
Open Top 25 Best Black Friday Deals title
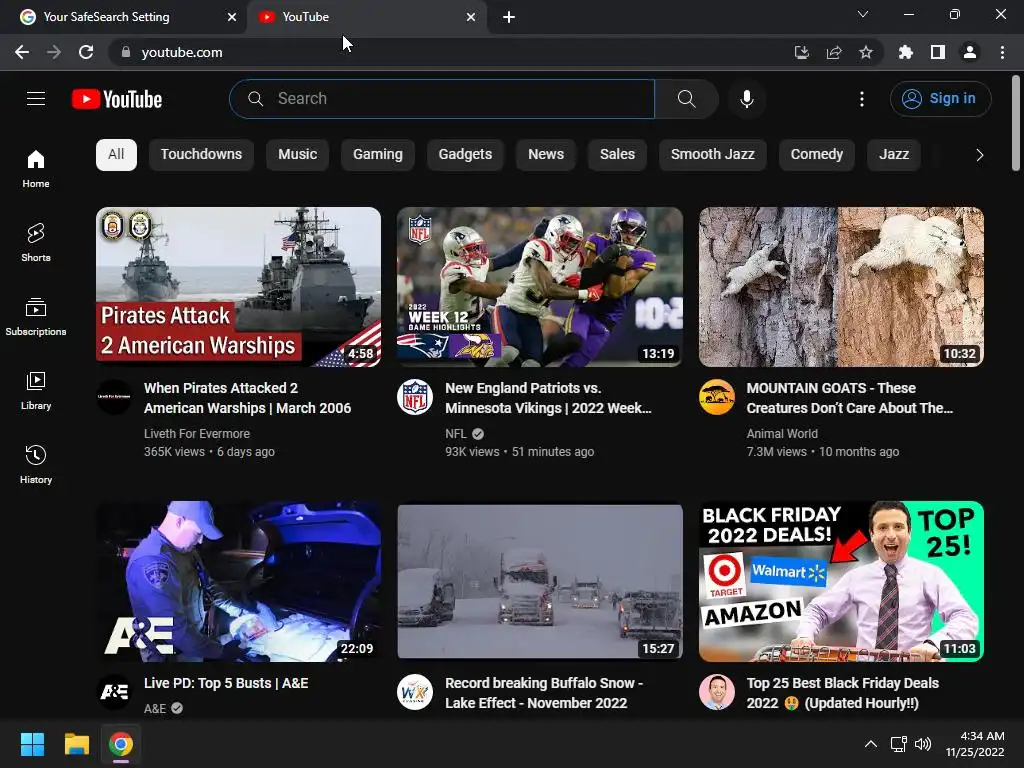click(842, 693)
